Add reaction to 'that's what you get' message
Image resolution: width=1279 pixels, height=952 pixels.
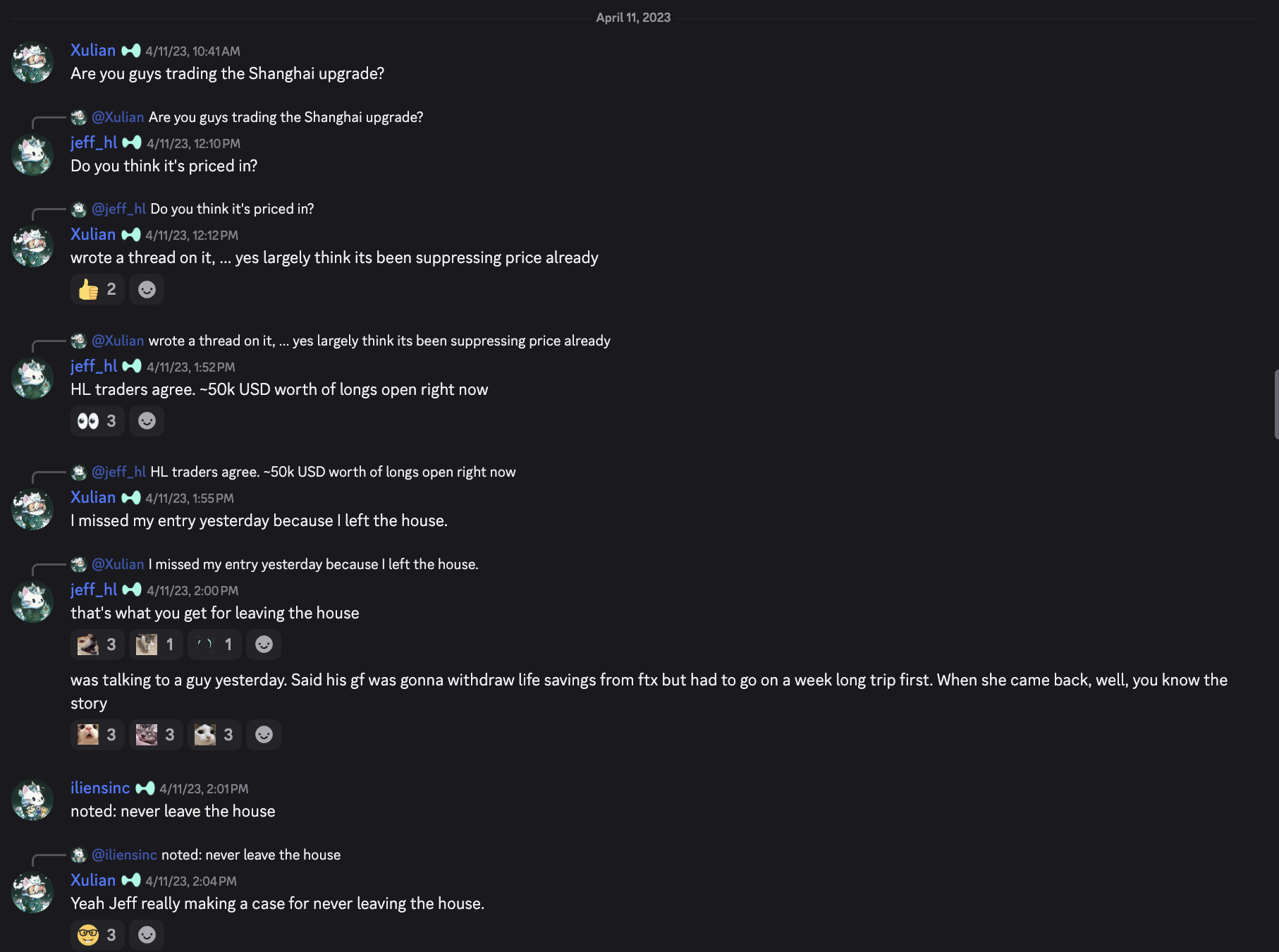[264, 645]
